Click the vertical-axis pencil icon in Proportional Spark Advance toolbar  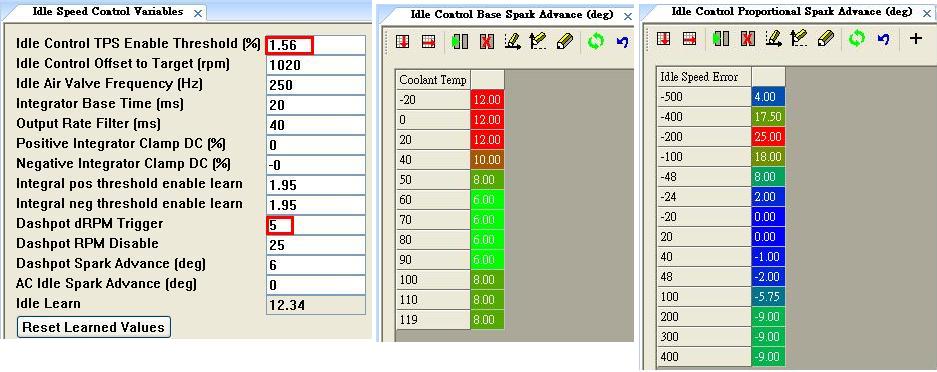[798, 39]
